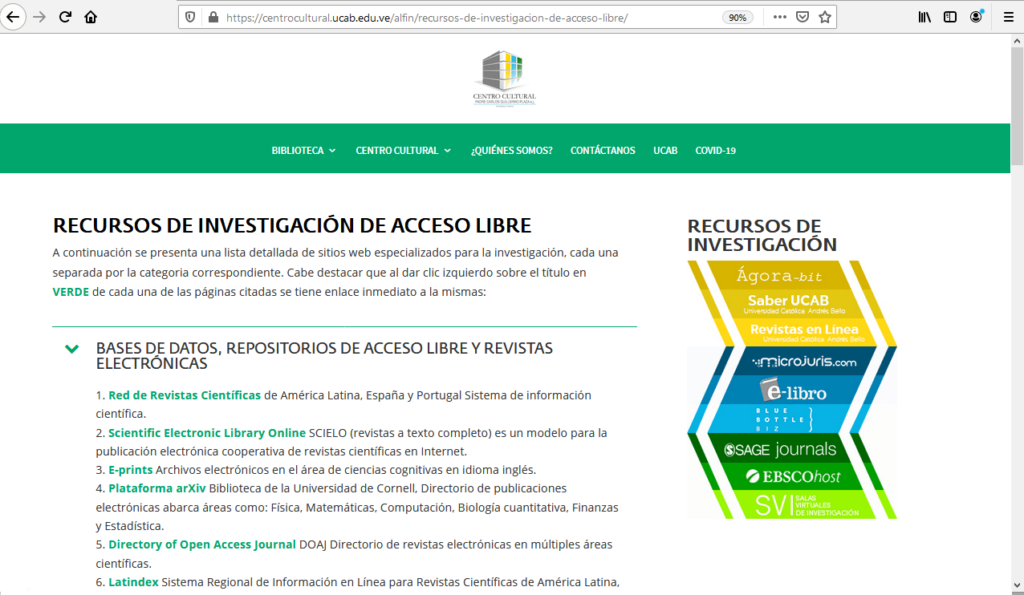
Task: Go to browser home page icon
Action: point(91,17)
